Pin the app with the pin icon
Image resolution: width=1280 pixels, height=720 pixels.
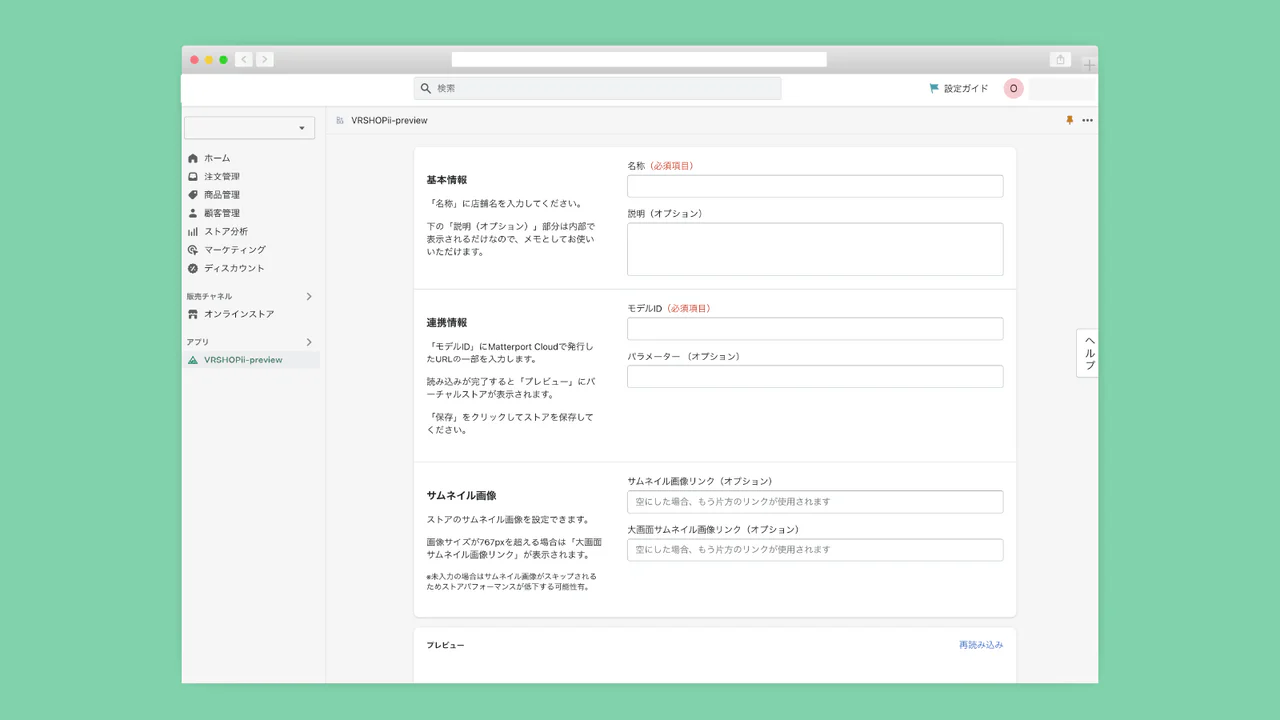coord(1069,120)
